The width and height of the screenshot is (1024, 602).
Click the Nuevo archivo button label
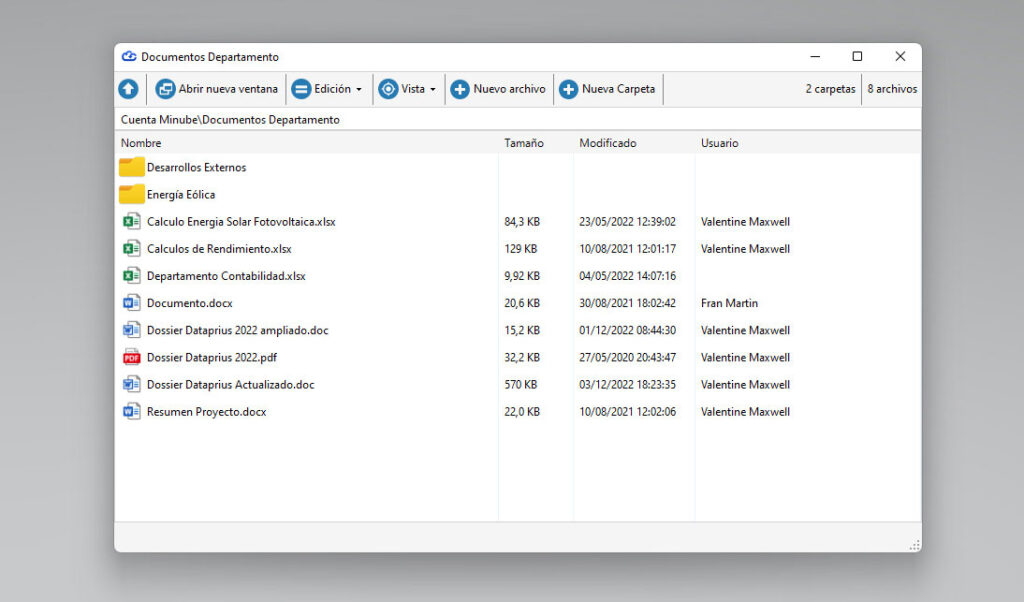tap(509, 89)
